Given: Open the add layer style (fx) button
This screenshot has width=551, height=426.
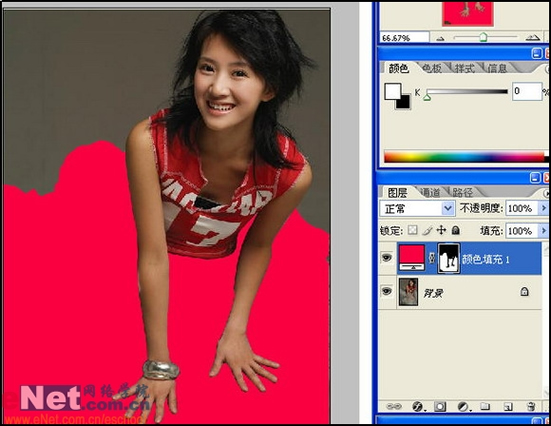Looking at the screenshot, I should click(418, 407).
